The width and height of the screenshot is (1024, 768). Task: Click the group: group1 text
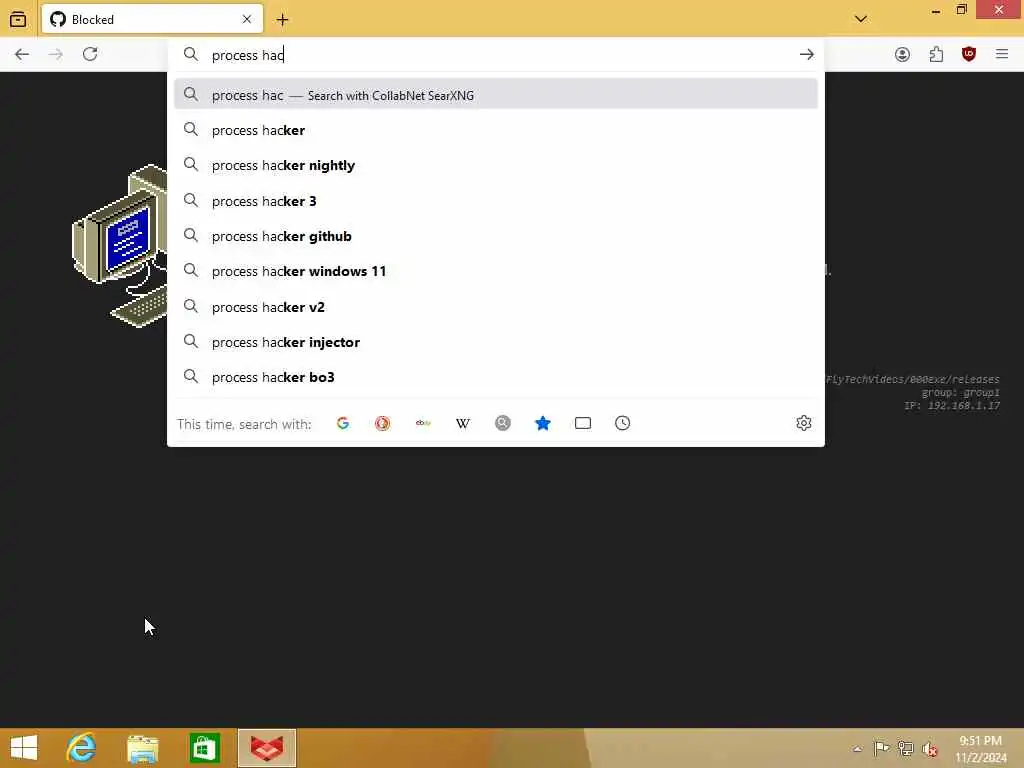(x=961, y=392)
